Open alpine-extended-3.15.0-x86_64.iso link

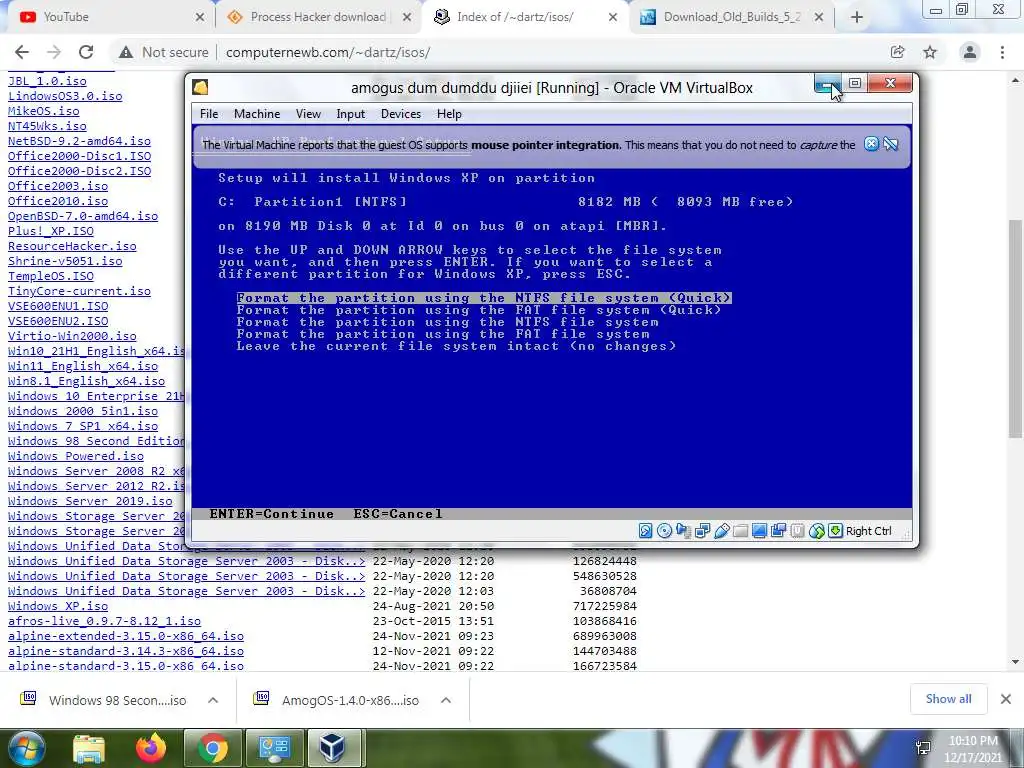(125, 636)
